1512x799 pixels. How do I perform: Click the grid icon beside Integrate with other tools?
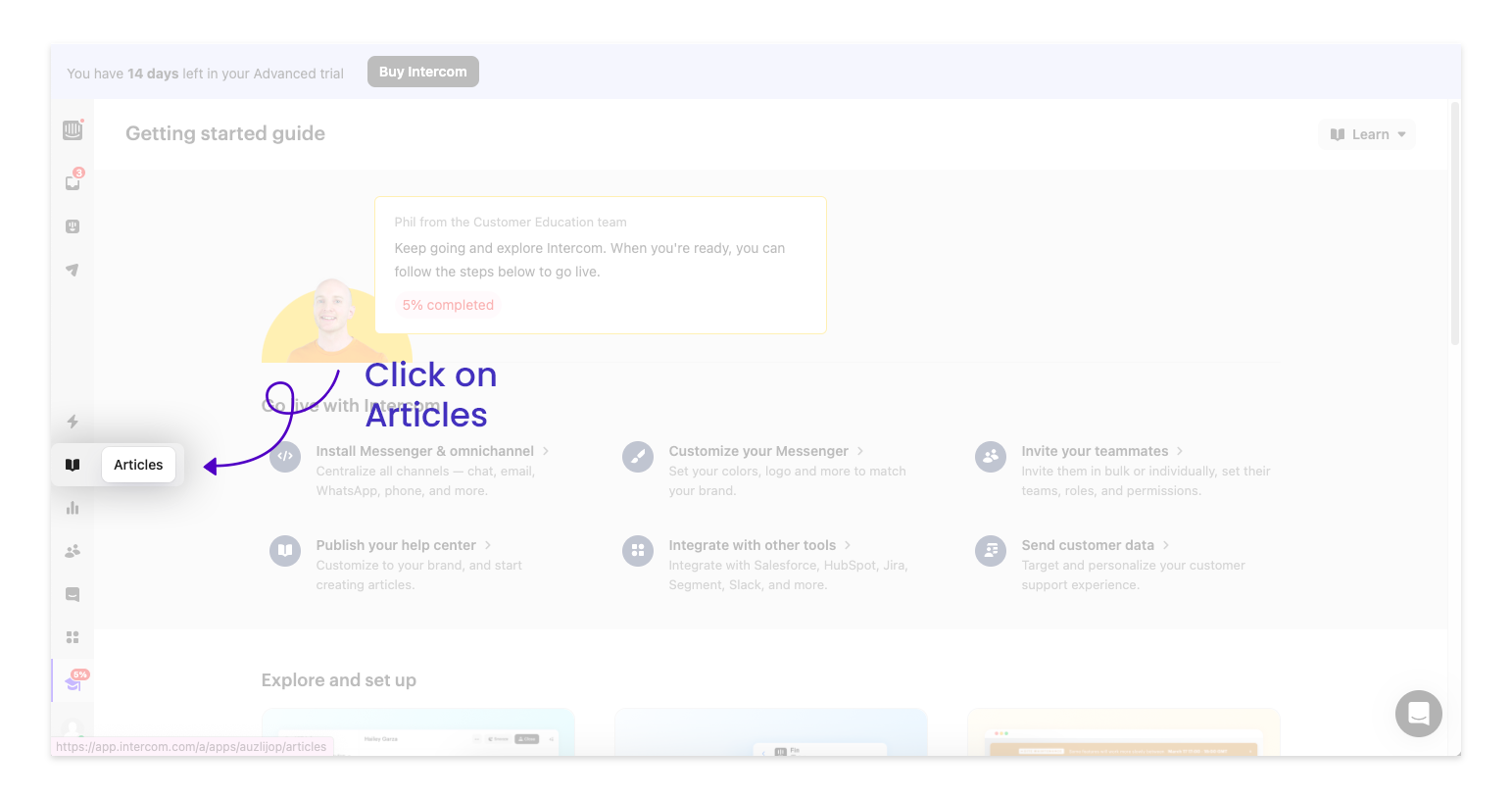coord(638,550)
